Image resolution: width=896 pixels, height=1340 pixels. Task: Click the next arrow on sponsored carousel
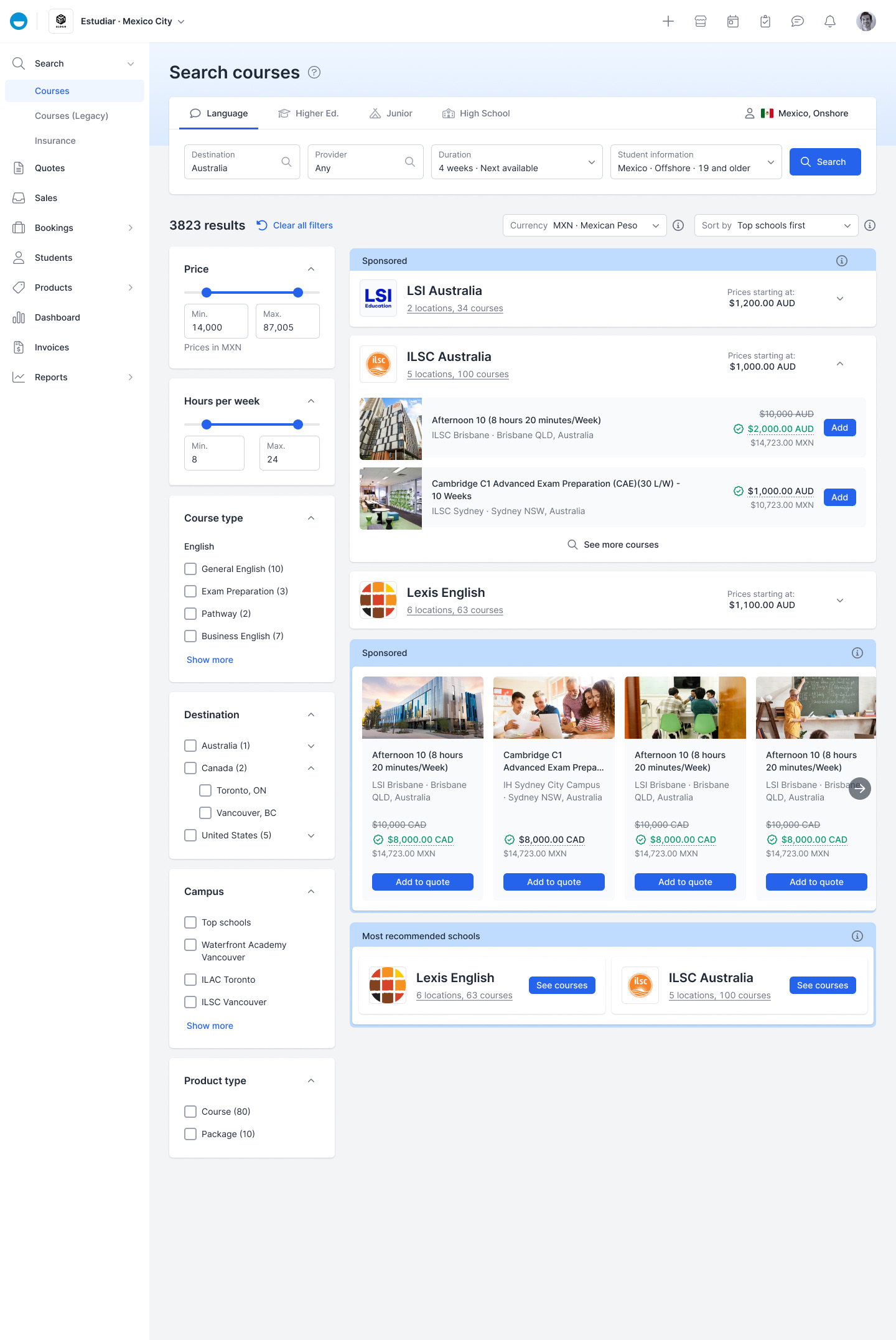[860, 789]
